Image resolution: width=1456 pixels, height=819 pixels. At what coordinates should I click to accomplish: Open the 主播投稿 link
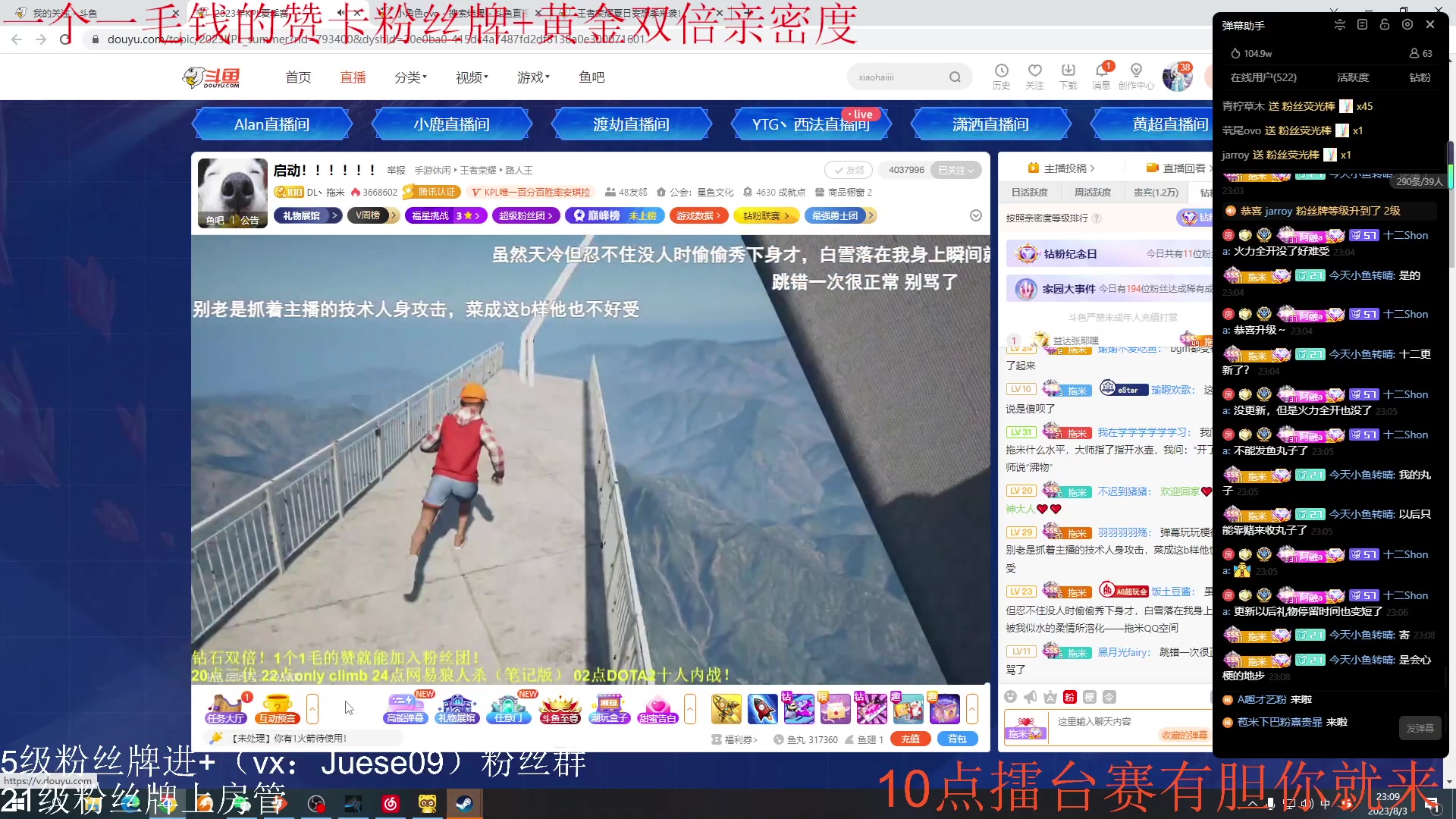pyautogui.click(x=1061, y=168)
